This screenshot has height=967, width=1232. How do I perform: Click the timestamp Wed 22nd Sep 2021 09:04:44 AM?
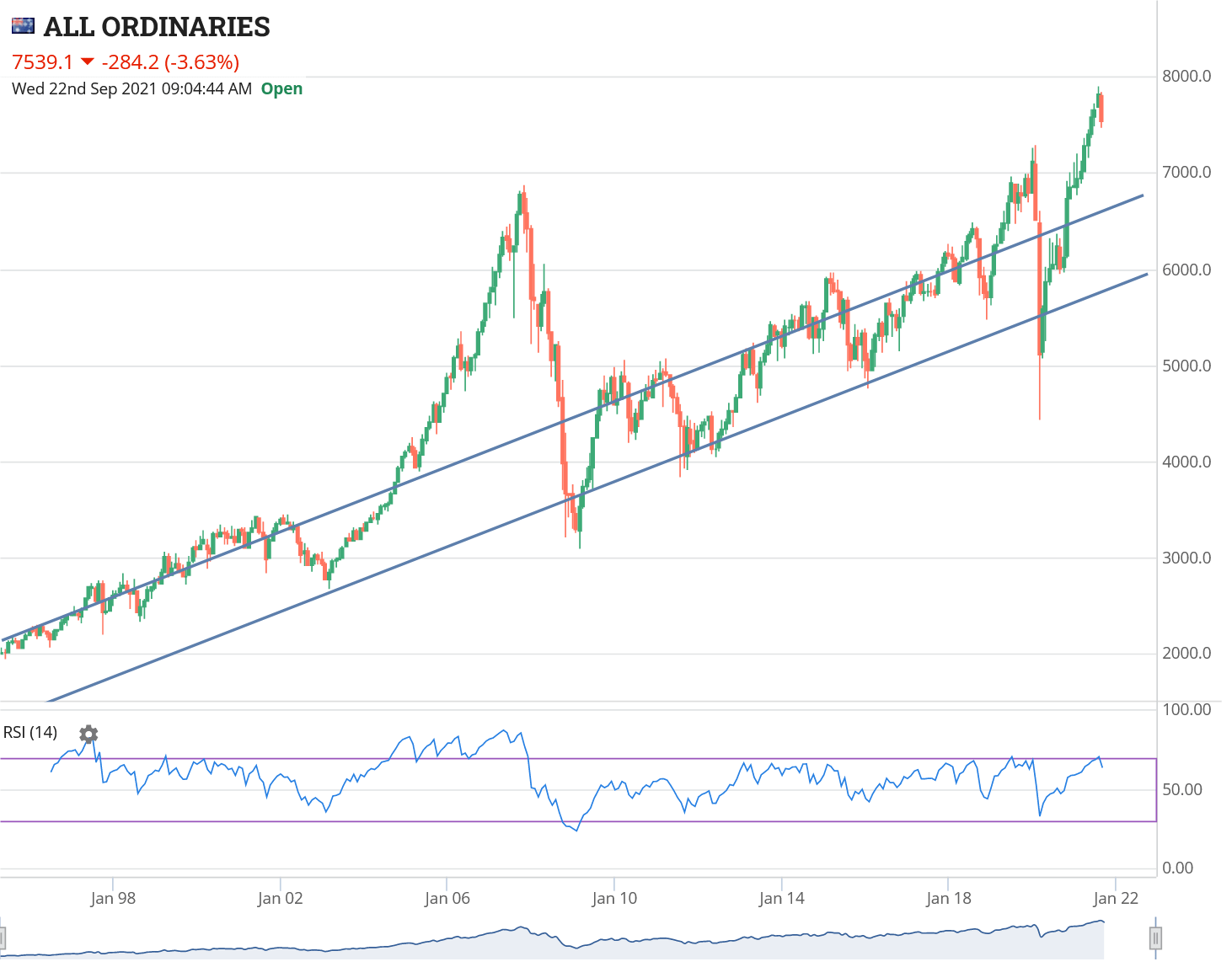pos(131,88)
